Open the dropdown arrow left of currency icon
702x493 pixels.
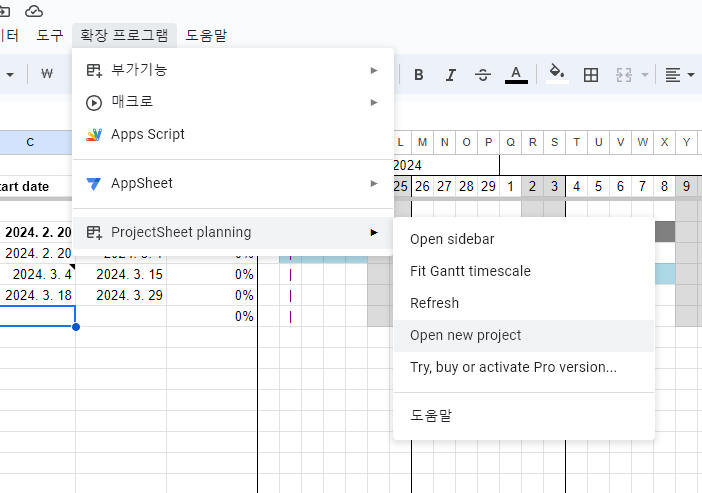(9, 75)
